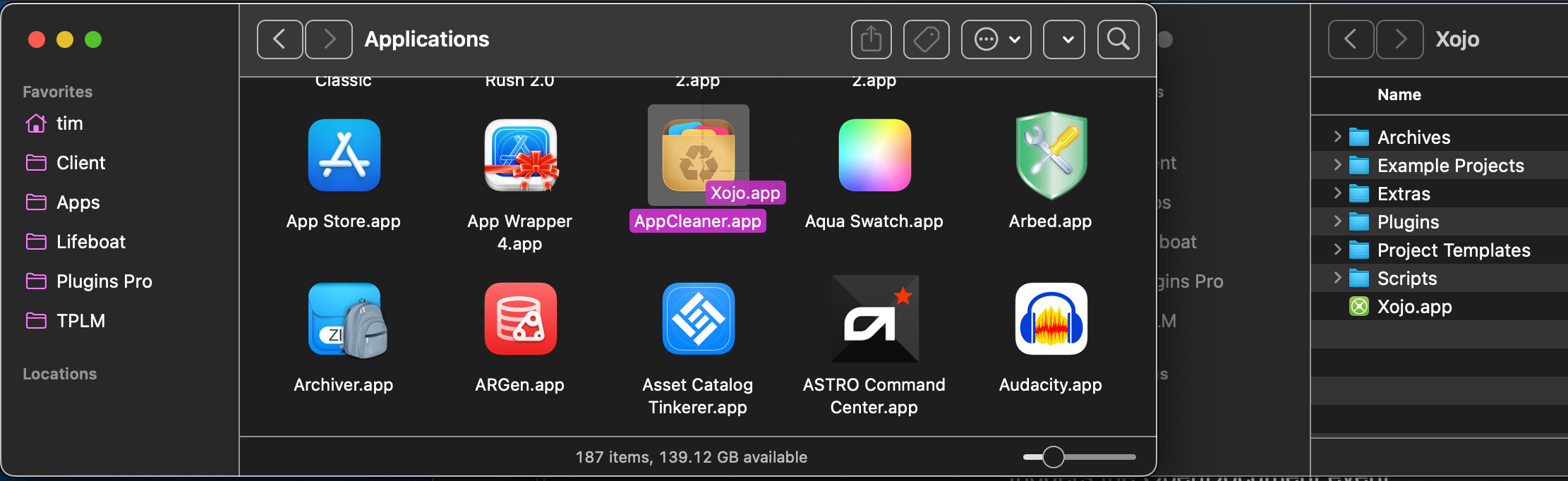
Task: Click the Edit Tags toolbar button
Action: (927, 39)
